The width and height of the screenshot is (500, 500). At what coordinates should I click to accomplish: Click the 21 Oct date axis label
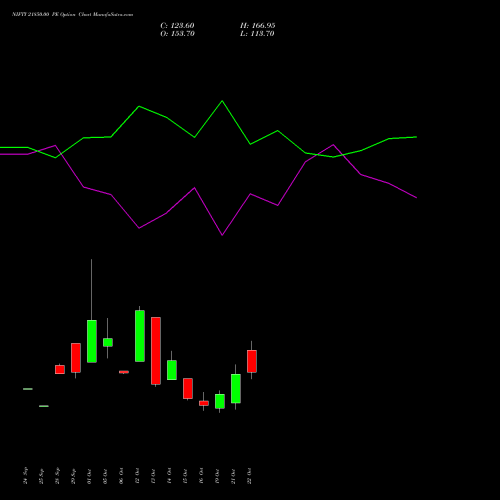(x=234, y=476)
